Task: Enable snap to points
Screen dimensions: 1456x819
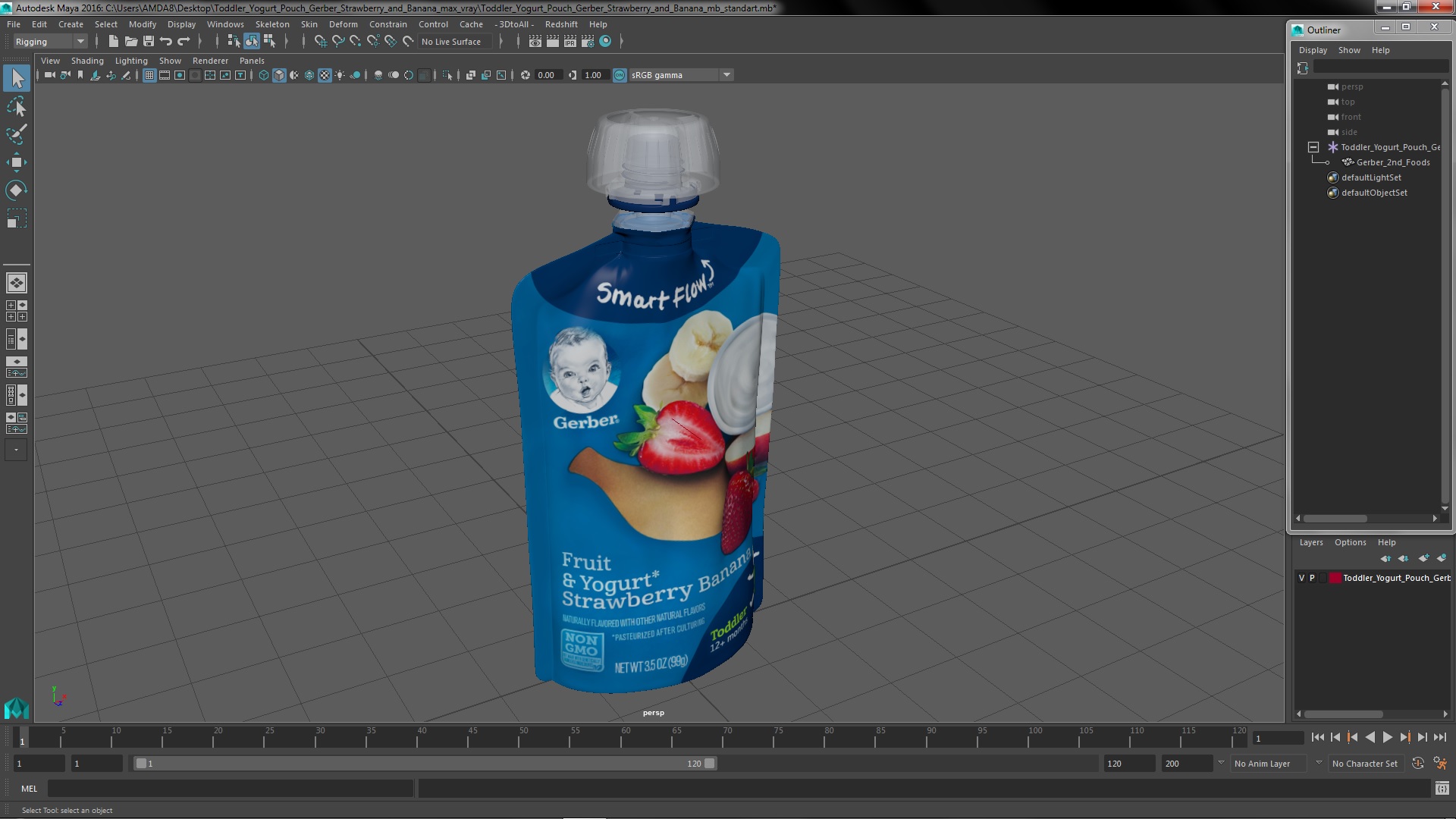Action: pos(356,42)
